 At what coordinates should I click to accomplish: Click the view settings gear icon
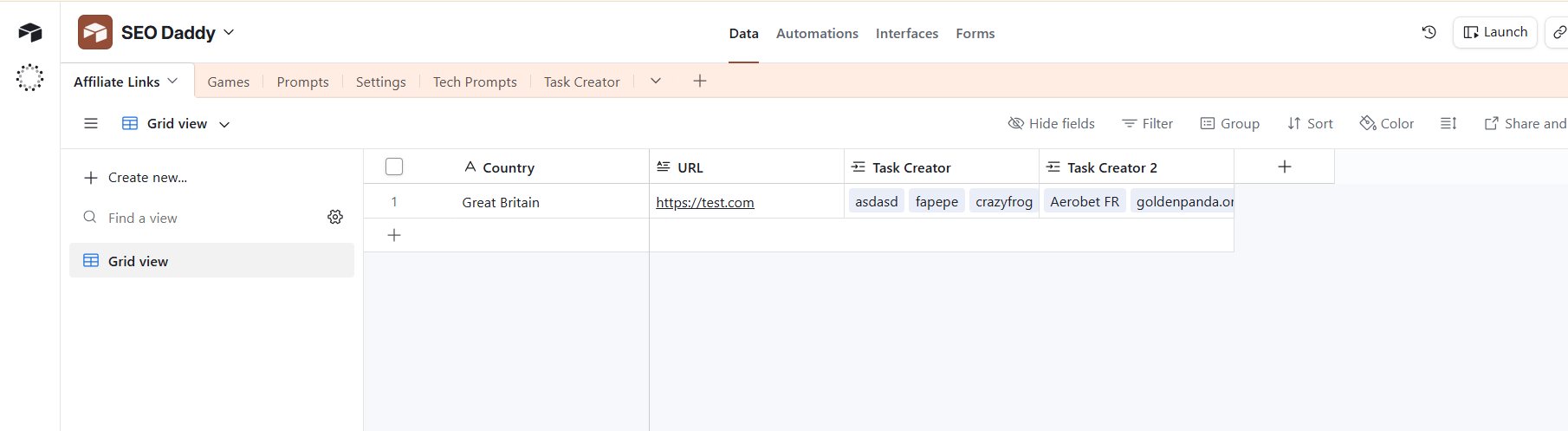335,217
